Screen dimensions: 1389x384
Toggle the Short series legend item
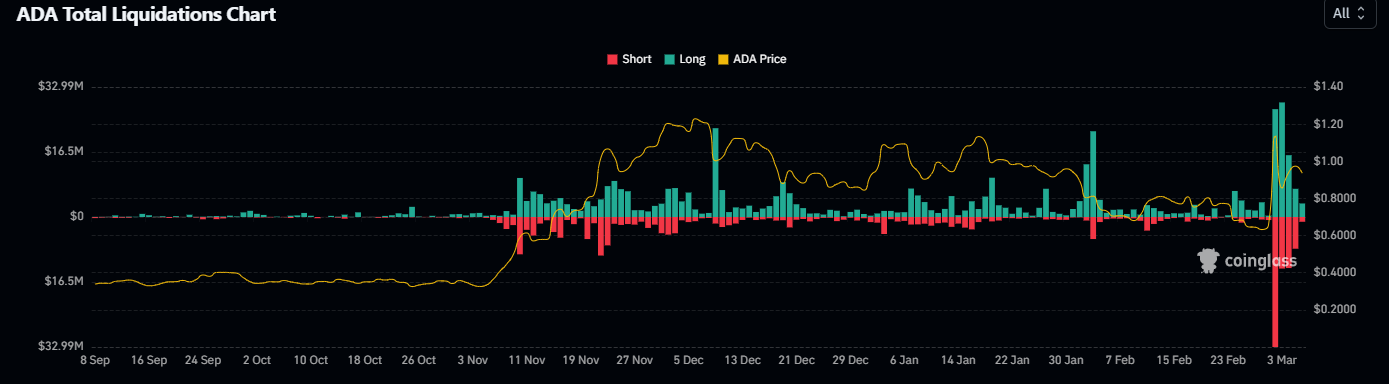coord(629,59)
